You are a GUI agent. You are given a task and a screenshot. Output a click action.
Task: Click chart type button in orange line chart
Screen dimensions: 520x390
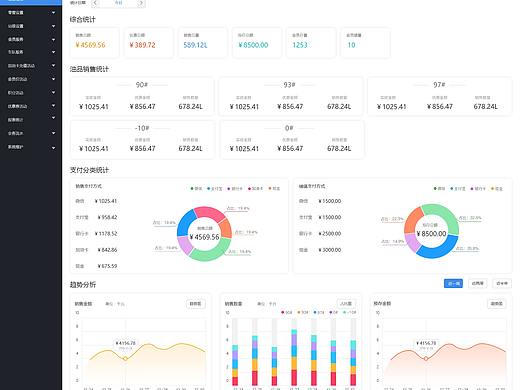[497, 304]
